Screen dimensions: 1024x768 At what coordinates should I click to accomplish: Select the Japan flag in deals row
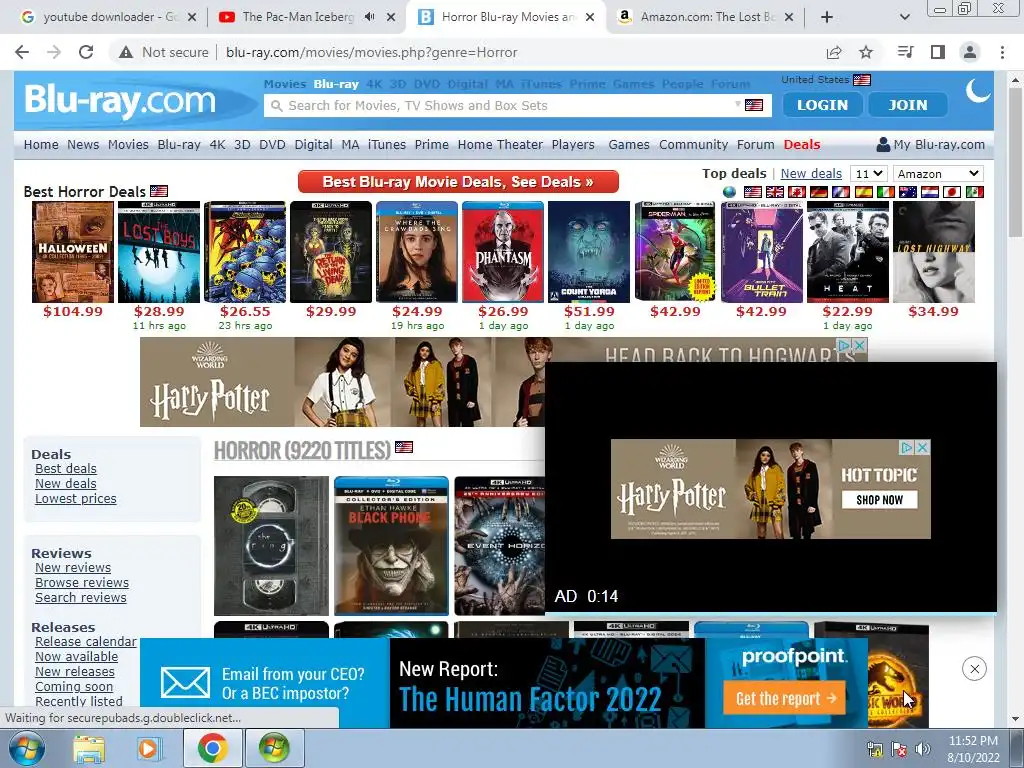pos(952,192)
